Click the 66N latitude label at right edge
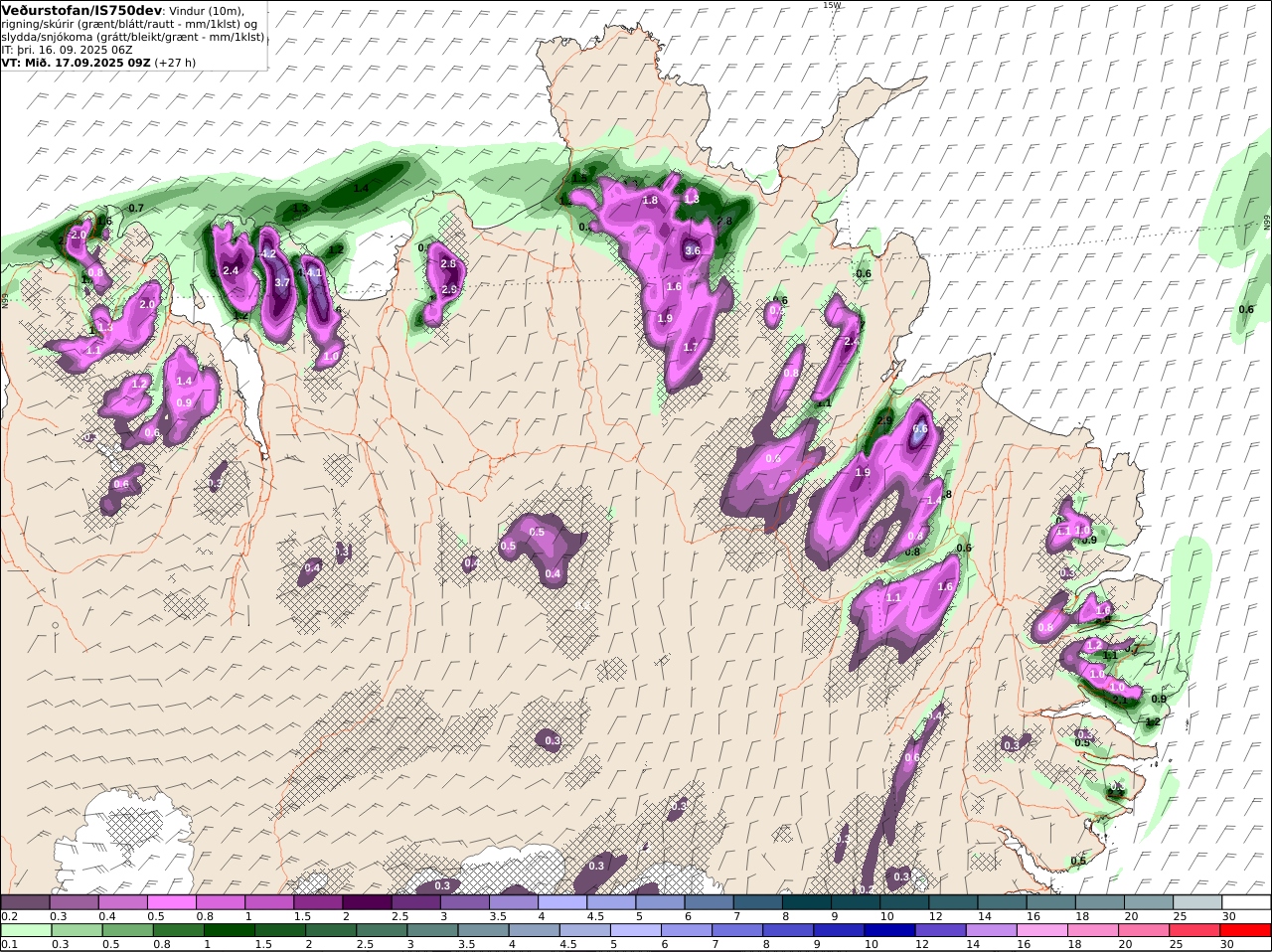Image resolution: width=1272 pixels, height=952 pixels. [1267, 224]
